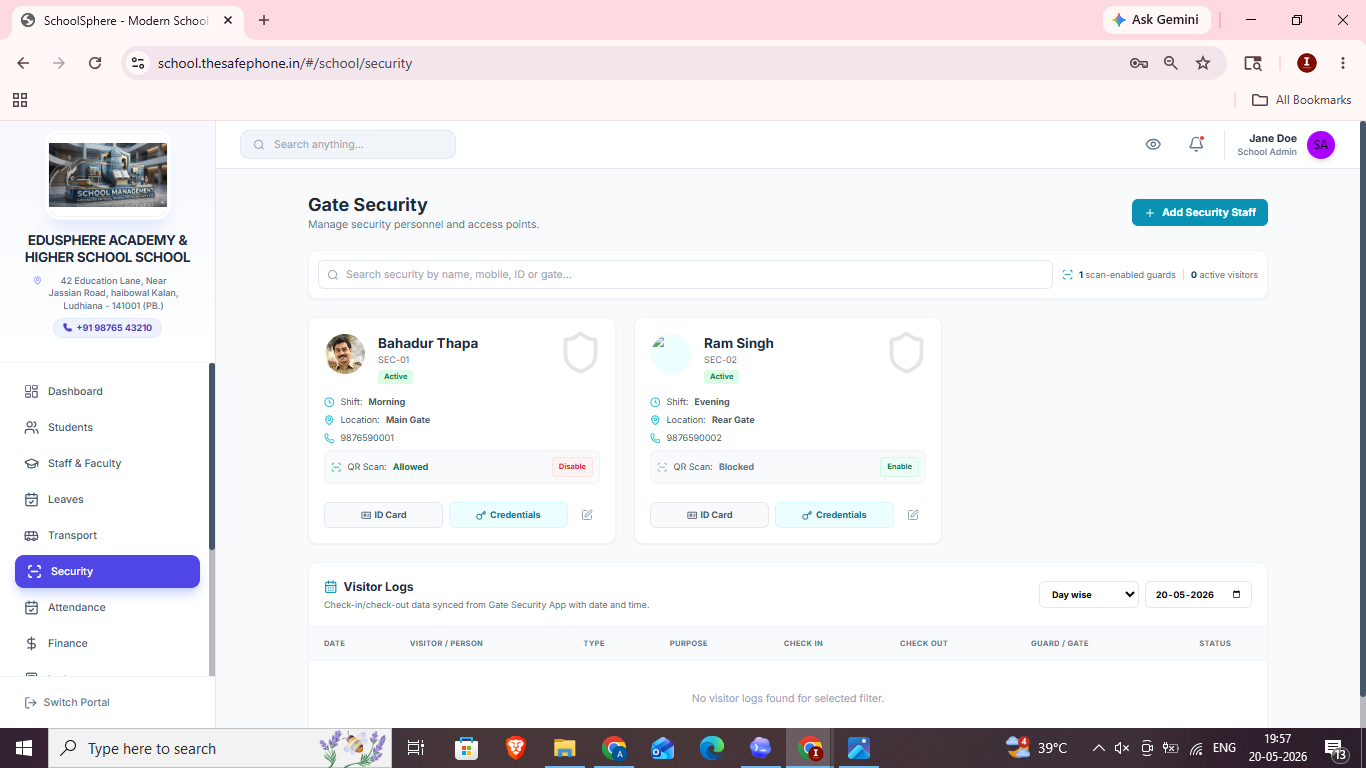Click Bahadur Thapa's profile photo
This screenshot has width=1366, height=768.
[x=345, y=354]
